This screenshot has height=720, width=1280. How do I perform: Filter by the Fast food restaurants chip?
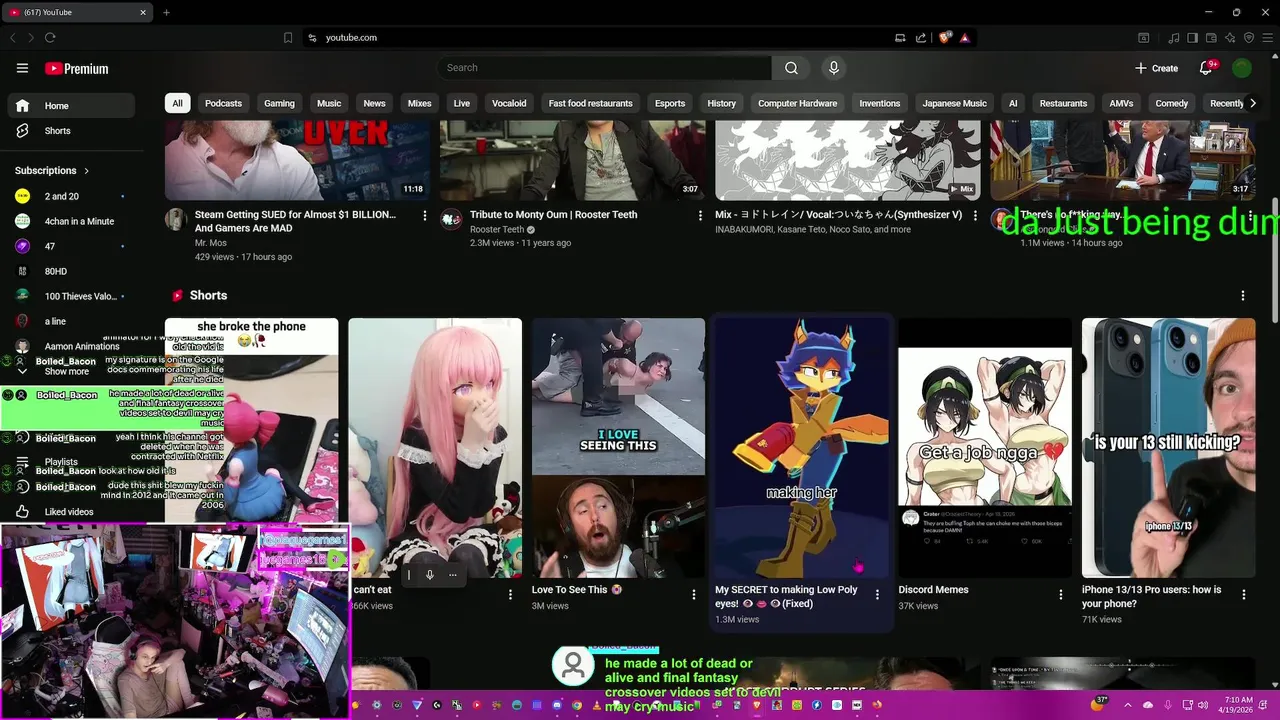(590, 103)
